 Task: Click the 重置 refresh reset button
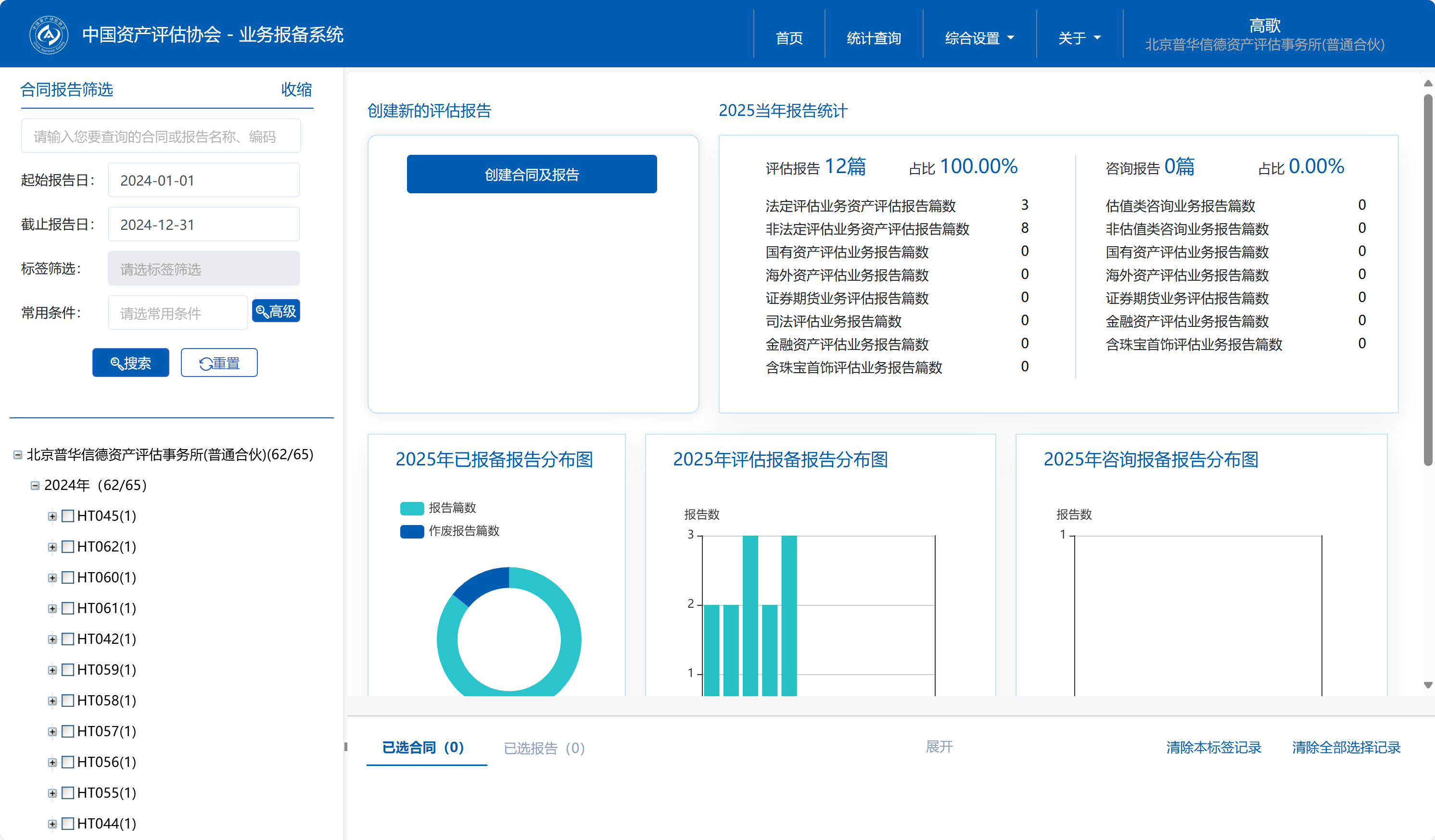pos(219,363)
